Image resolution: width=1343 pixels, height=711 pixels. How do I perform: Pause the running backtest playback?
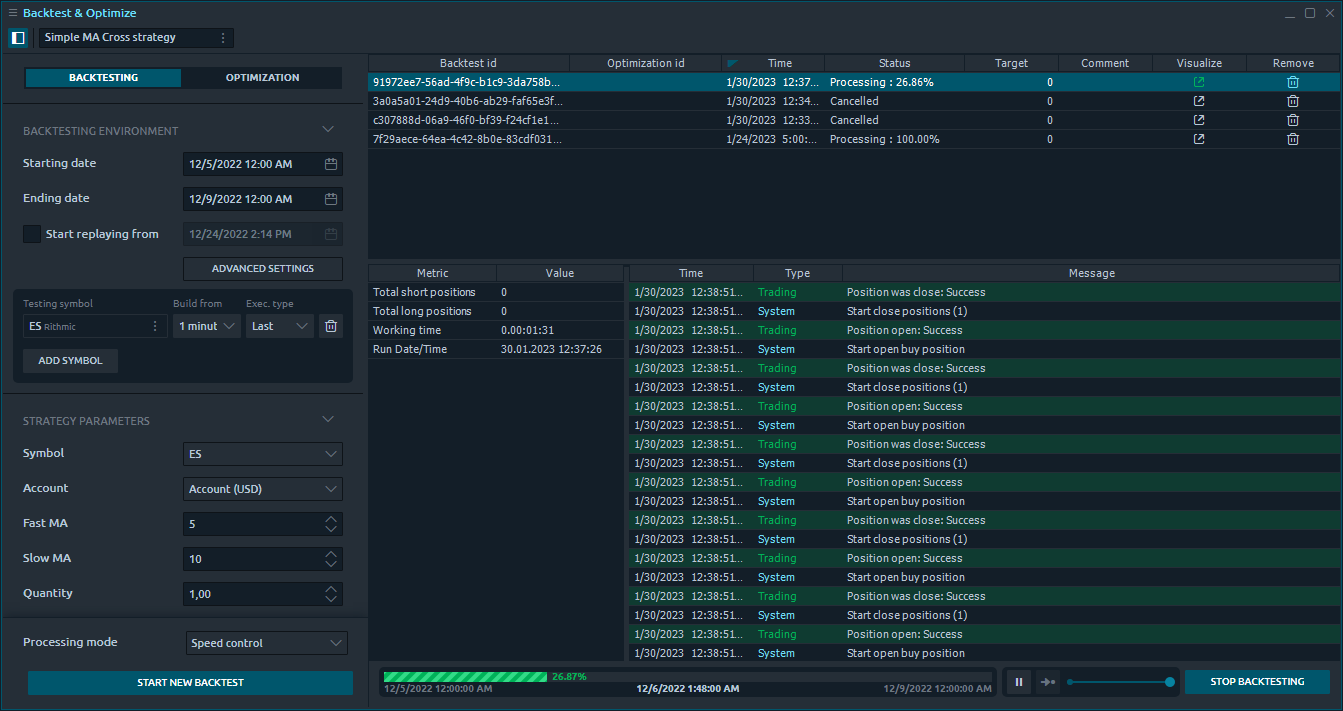coord(1019,682)
